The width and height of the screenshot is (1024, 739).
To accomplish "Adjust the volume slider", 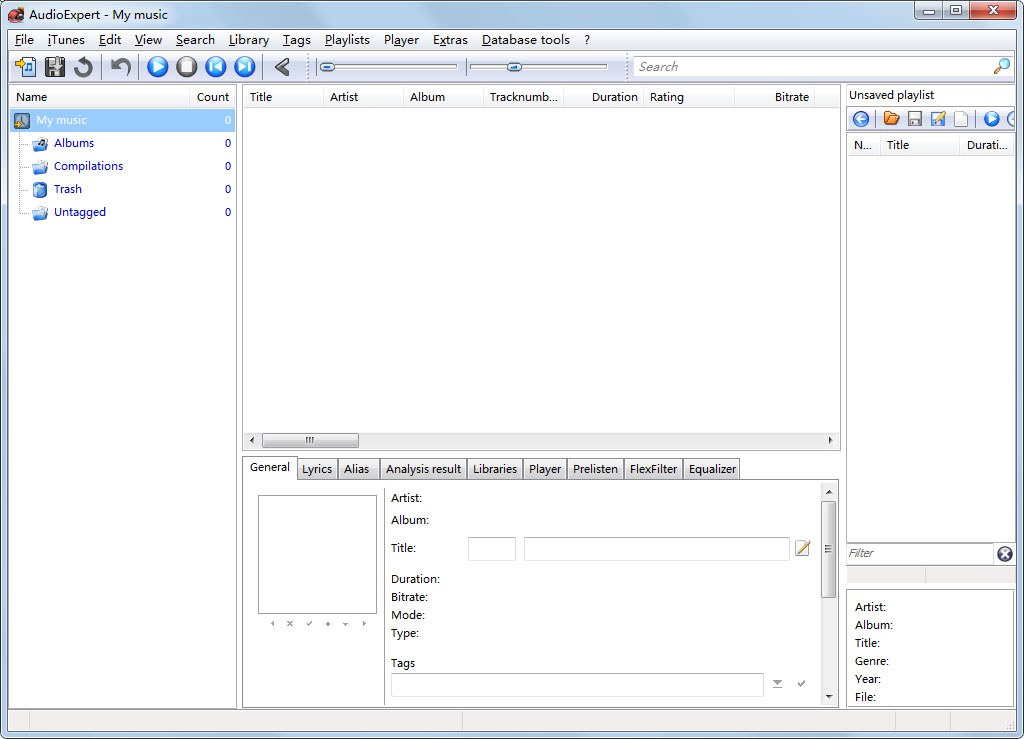I will [515, 66].
